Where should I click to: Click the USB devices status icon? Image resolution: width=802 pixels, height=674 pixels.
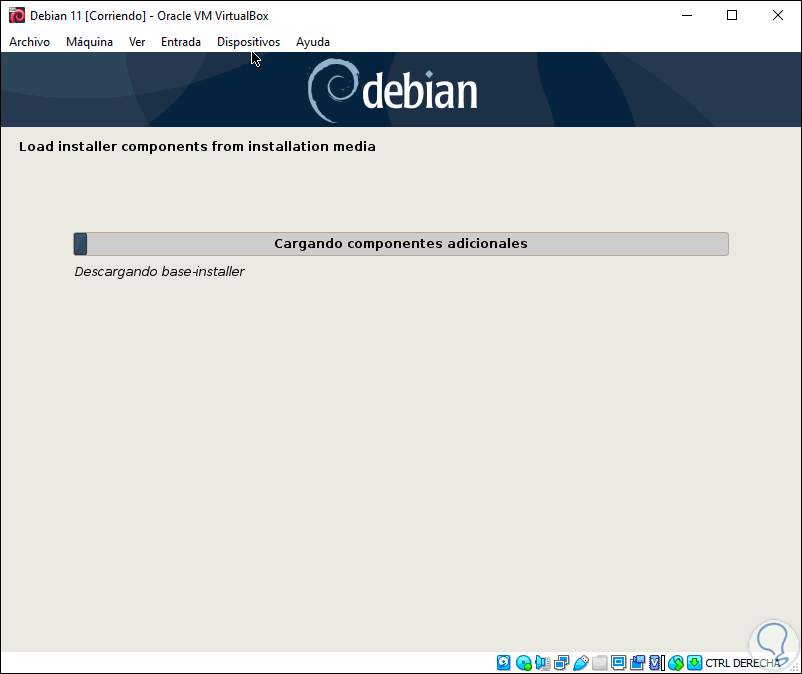coord(581,663)
